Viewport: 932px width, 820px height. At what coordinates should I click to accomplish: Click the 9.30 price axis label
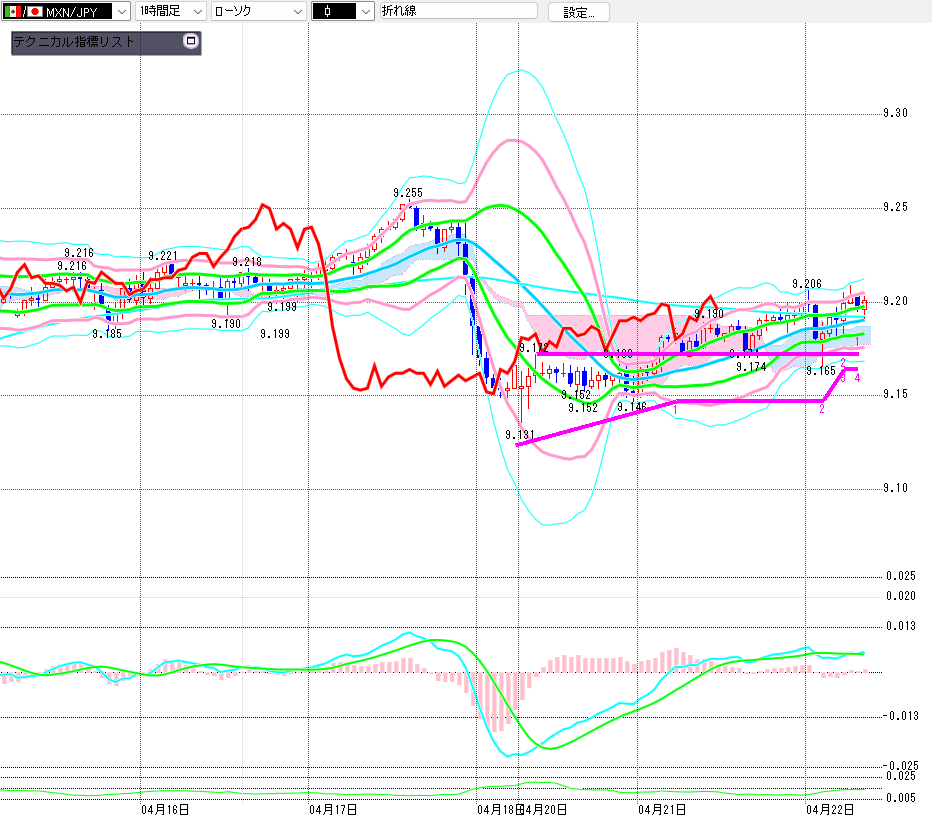(895, 114)
